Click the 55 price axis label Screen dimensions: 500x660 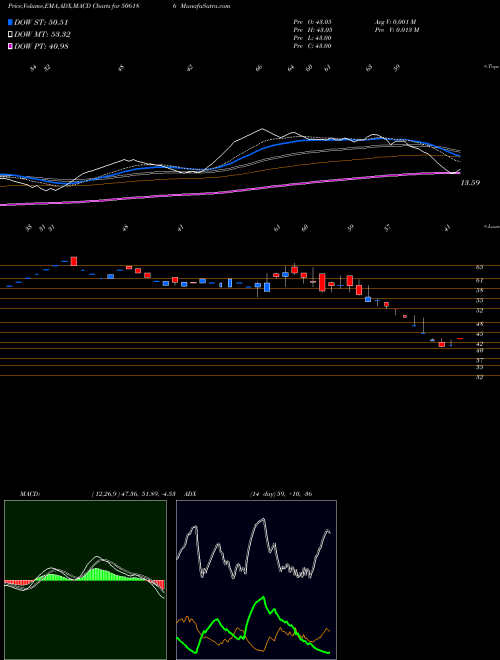(479, 301)
